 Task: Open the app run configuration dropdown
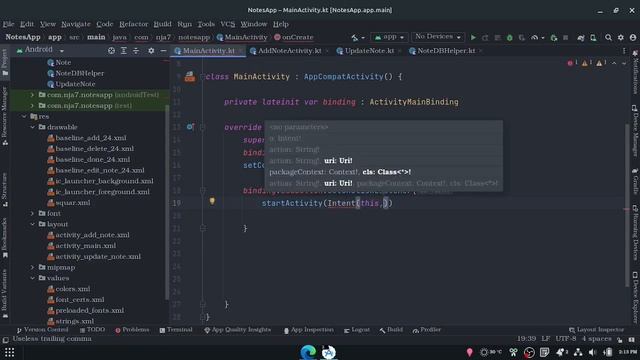(x=389, y=37)
